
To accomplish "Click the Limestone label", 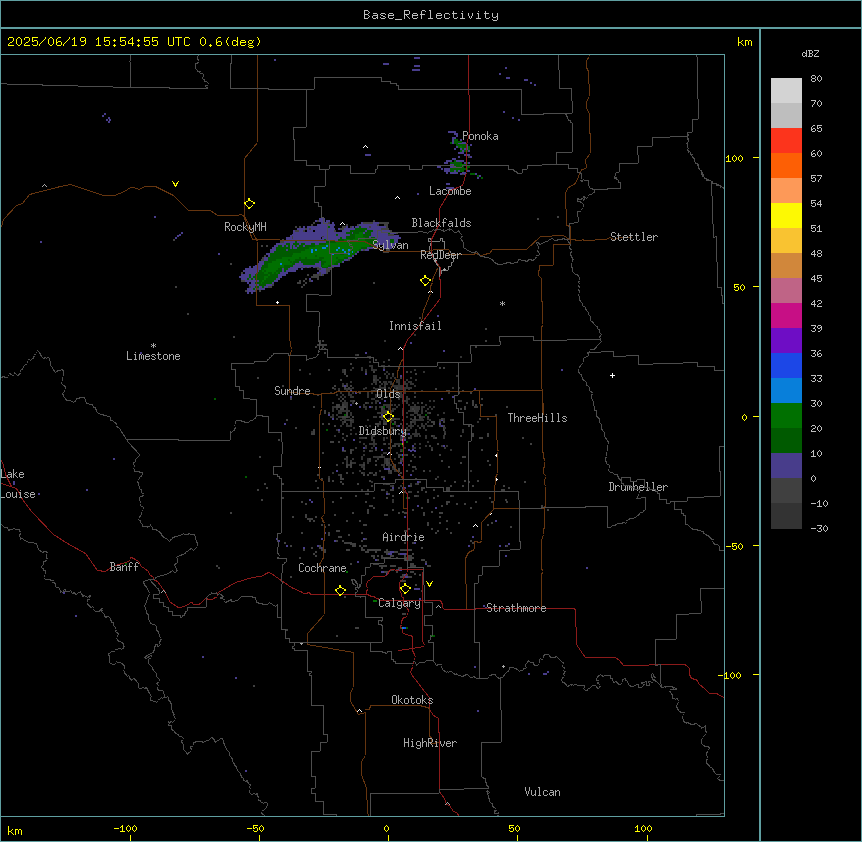I will pyautogui.click(x=153, y=356).
